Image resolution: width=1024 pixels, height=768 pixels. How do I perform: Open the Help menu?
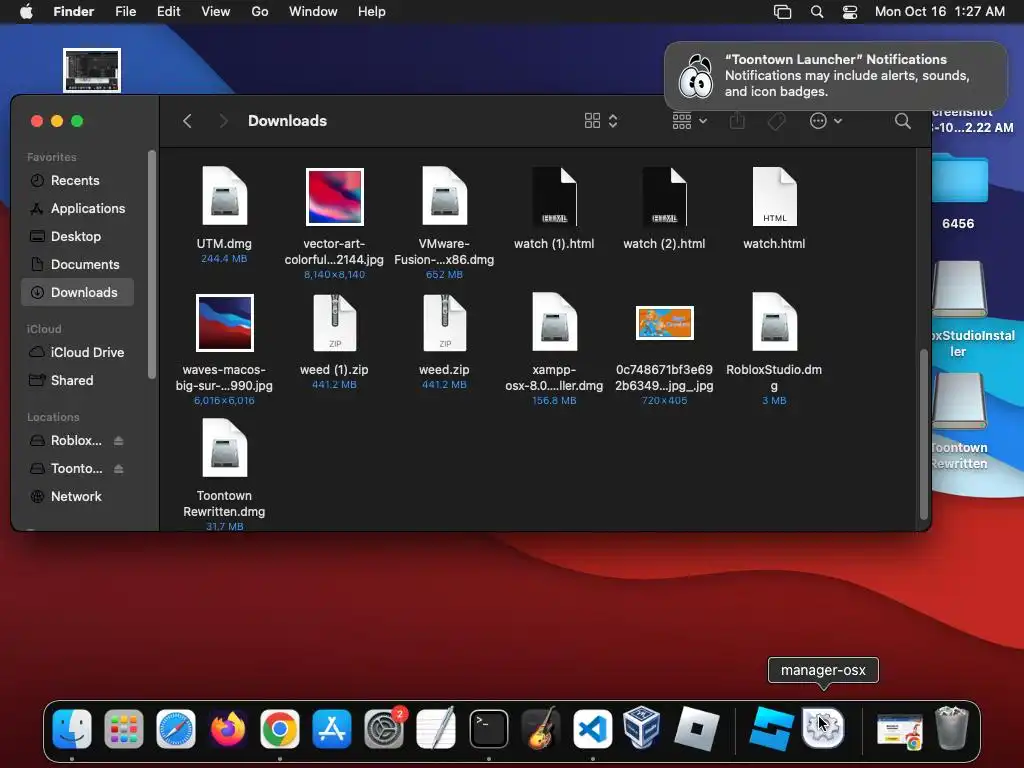[372, 12]
